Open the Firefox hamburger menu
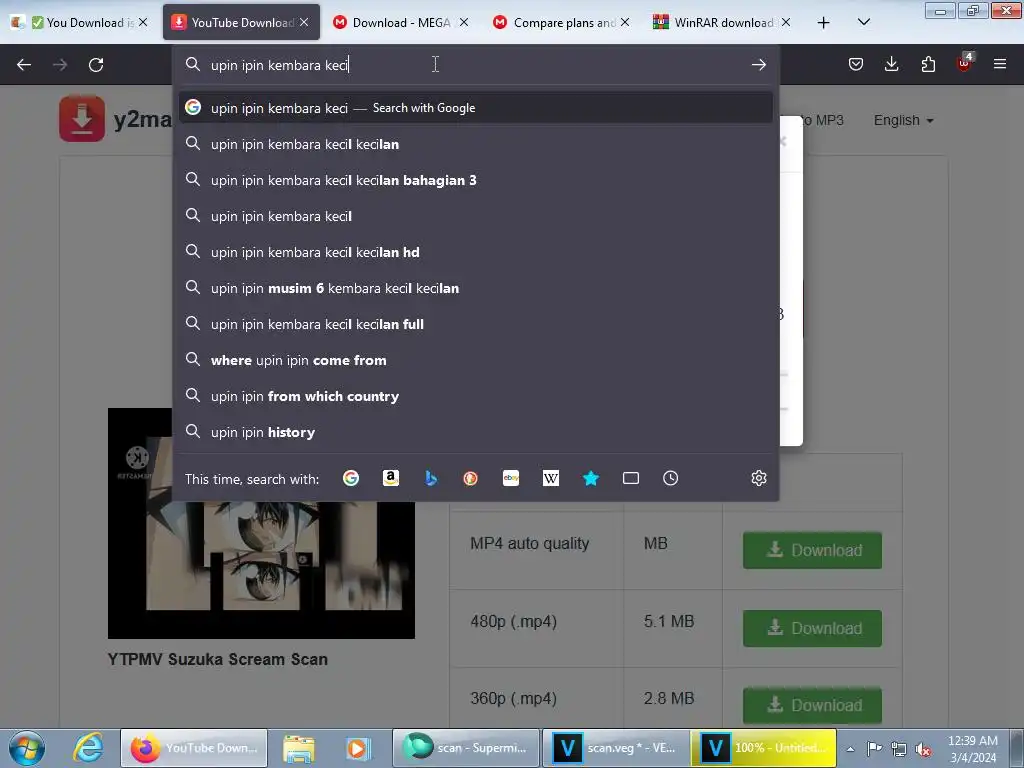This screenshot has width=1024, height=768. coord(1000,64)
